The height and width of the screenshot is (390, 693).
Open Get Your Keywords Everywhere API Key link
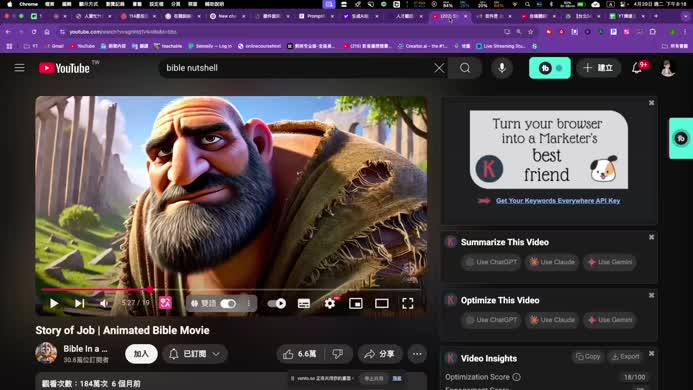[558, 201]
